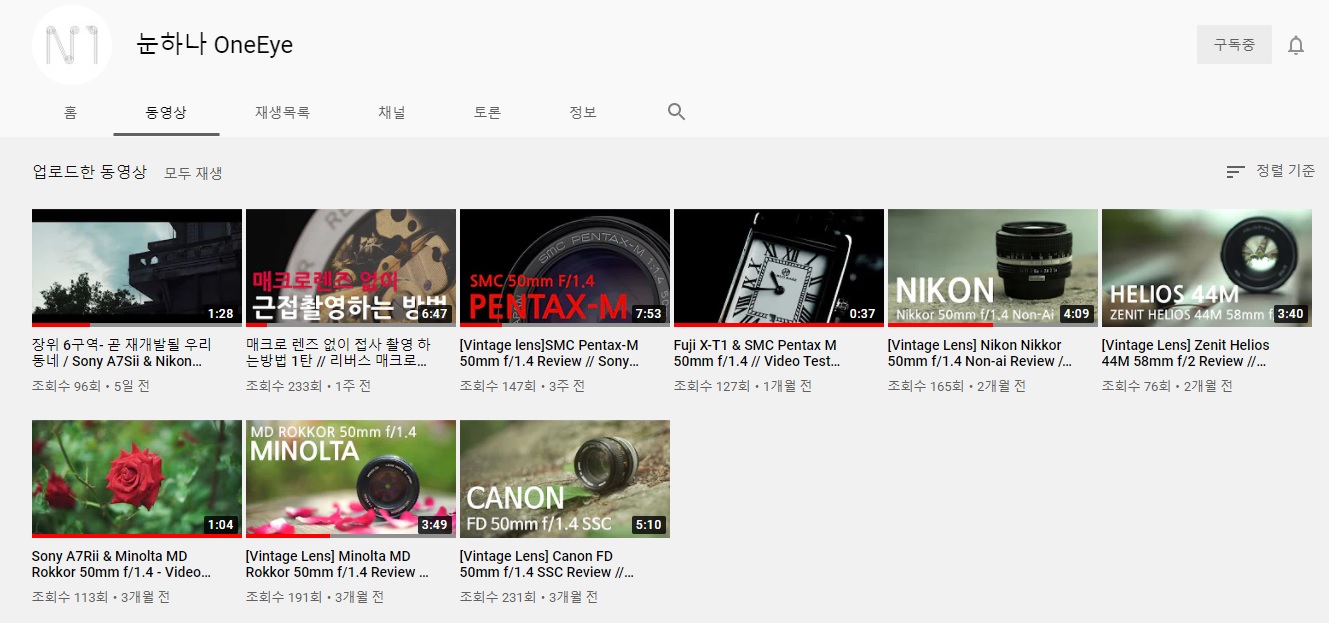Open the 장위 6구역 video thumbnail
The image size is (1329, 623).
pos(137,267)
